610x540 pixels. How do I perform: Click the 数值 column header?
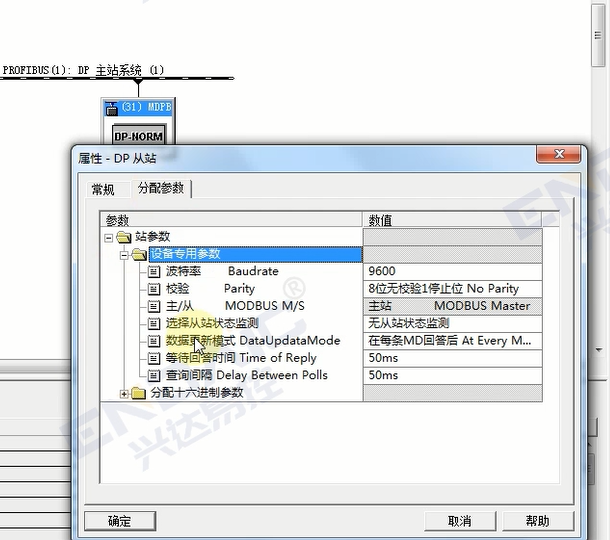coord(452,220)
